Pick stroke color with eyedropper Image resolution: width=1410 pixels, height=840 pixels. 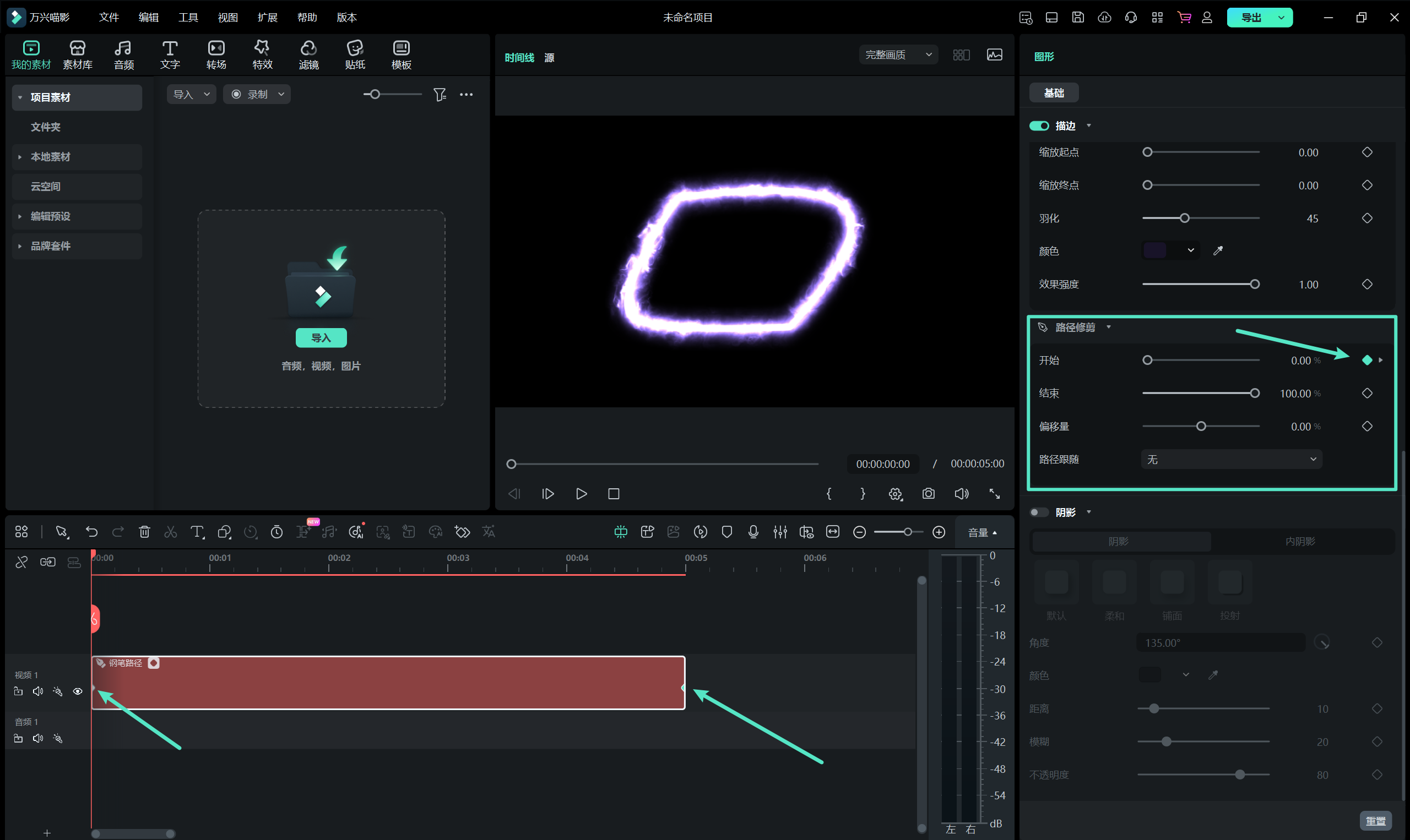coord(1217,251)
